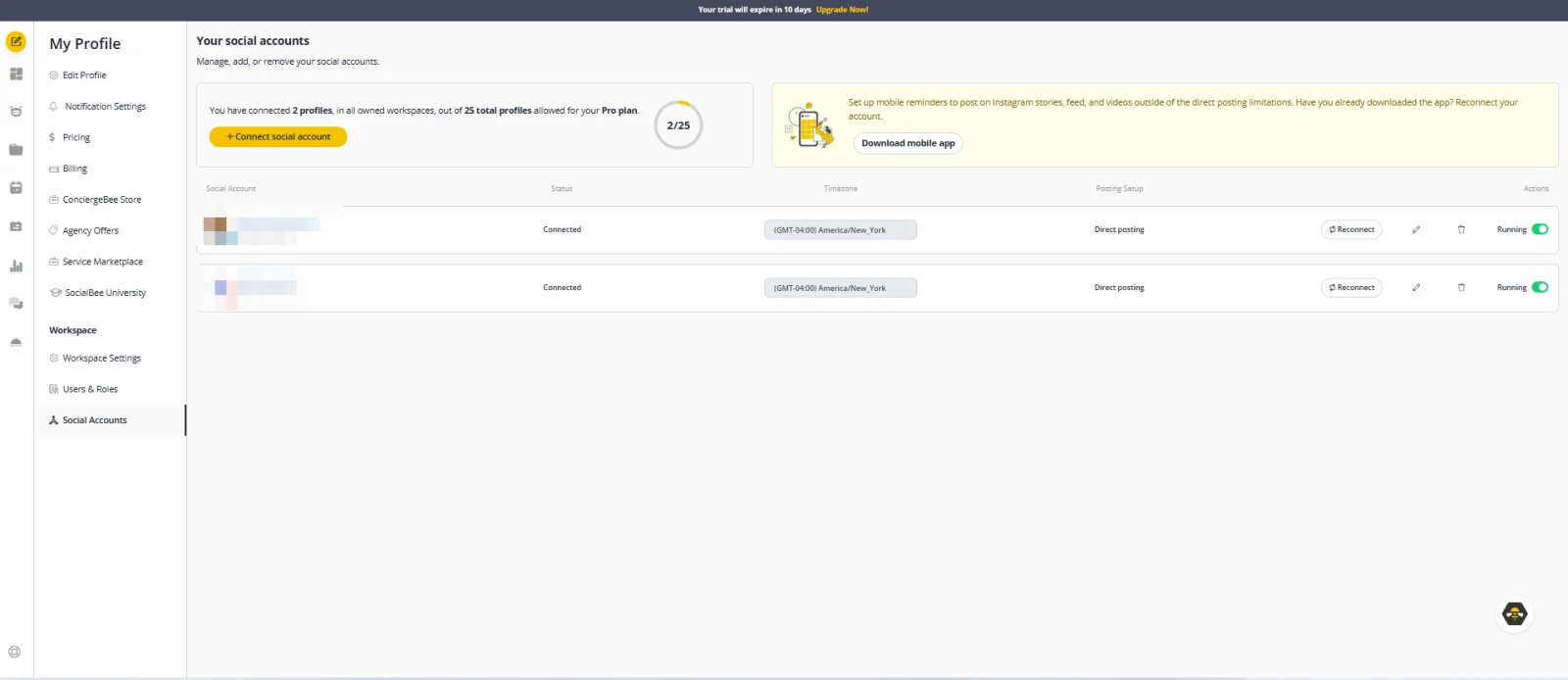Click the yellow create post icon

click(16, 42)
